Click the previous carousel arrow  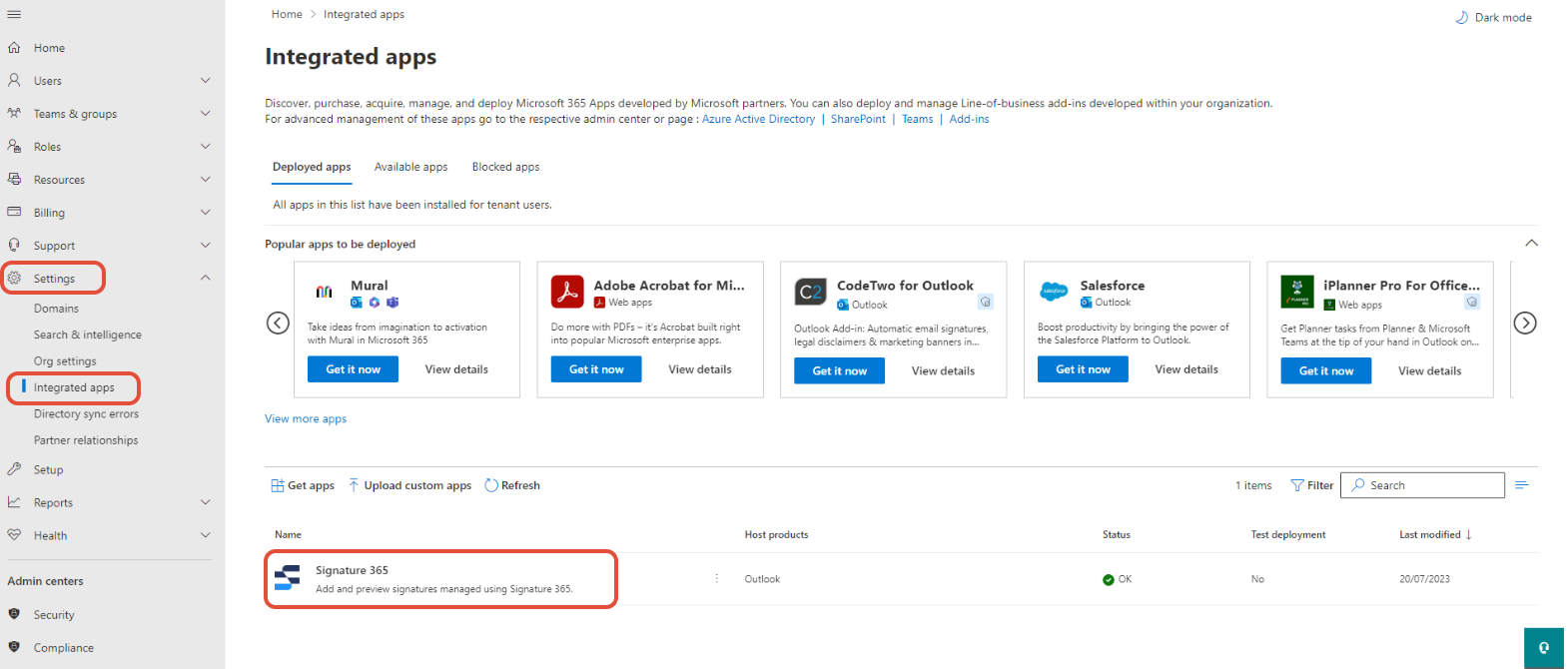pyautogui.click(x=278, y=323)
